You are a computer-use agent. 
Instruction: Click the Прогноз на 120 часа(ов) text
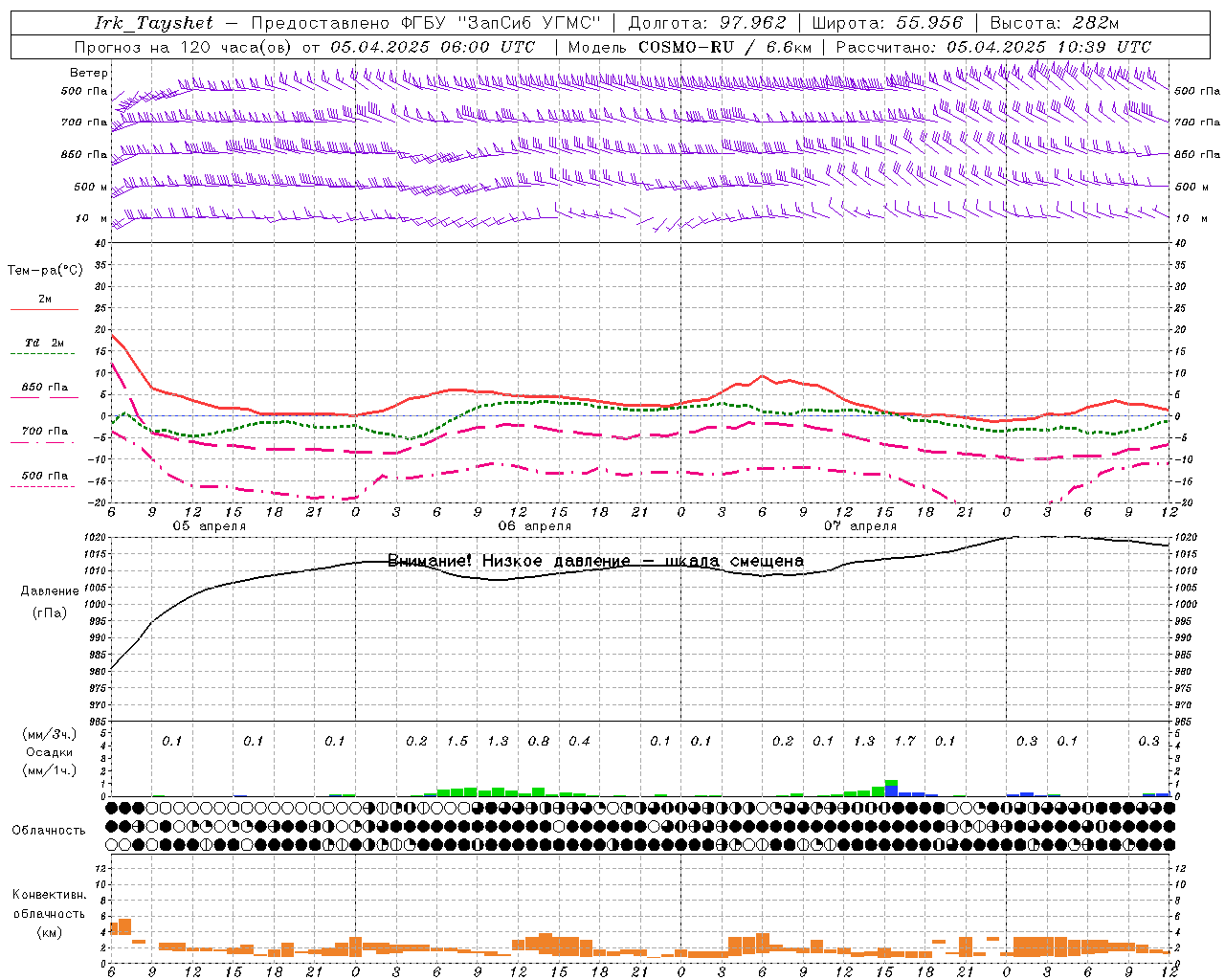pos(184,47)
